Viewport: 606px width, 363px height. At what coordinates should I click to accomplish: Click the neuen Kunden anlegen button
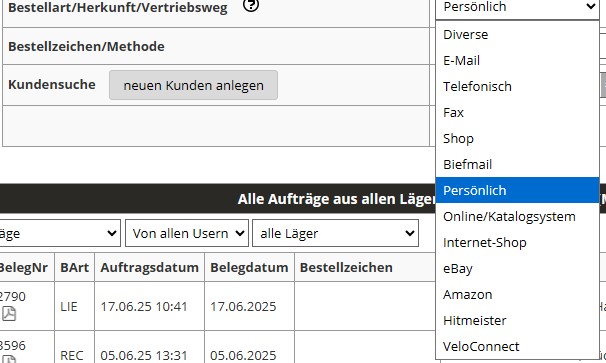point(193,85)
